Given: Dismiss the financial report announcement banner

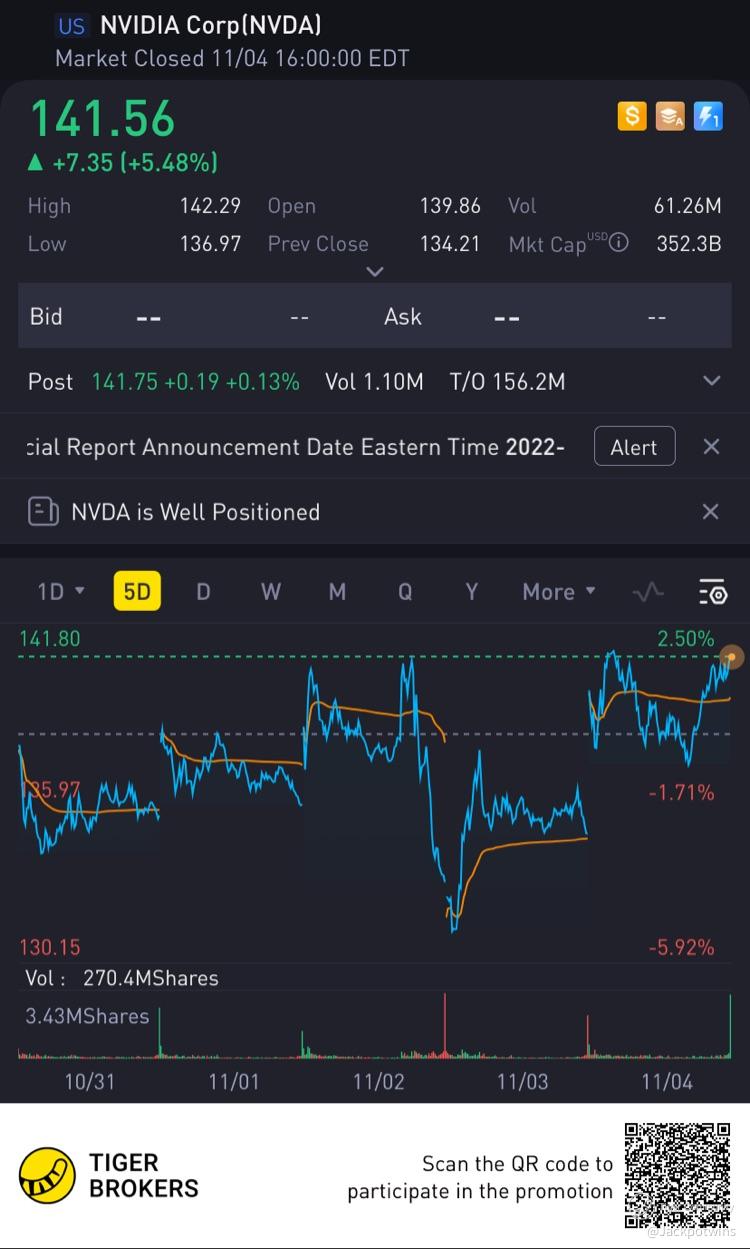Looking at the screenshot, I should 711,447.
